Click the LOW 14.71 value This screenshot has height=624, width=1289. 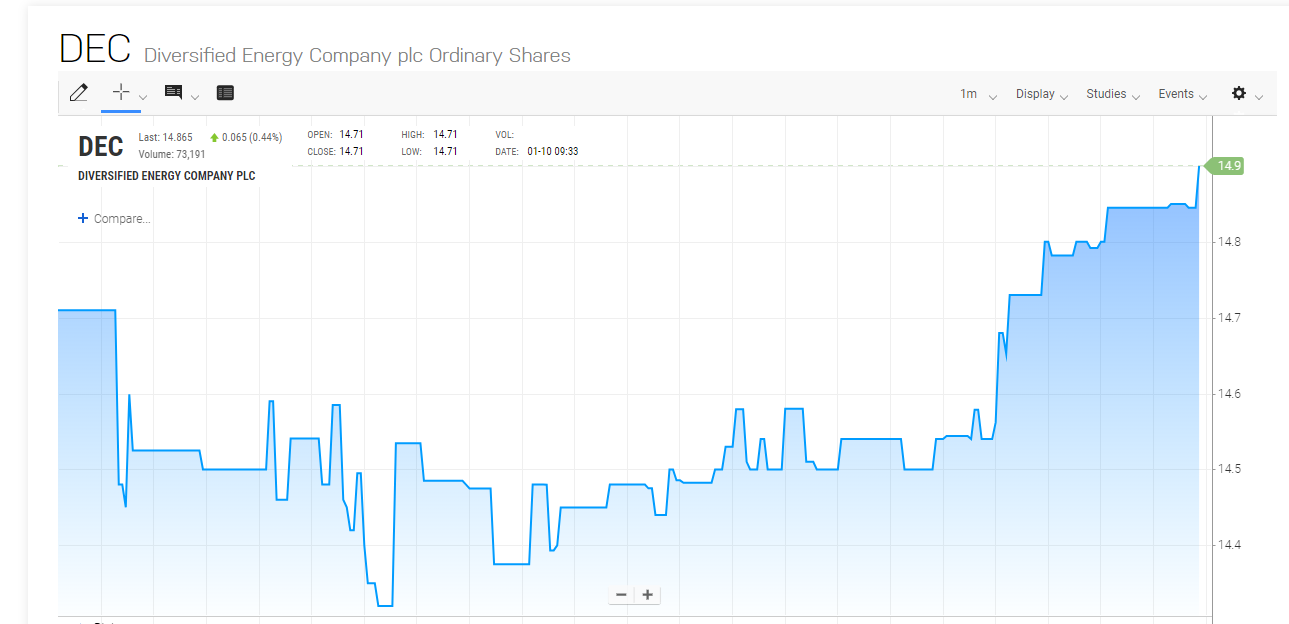(445, 152)
